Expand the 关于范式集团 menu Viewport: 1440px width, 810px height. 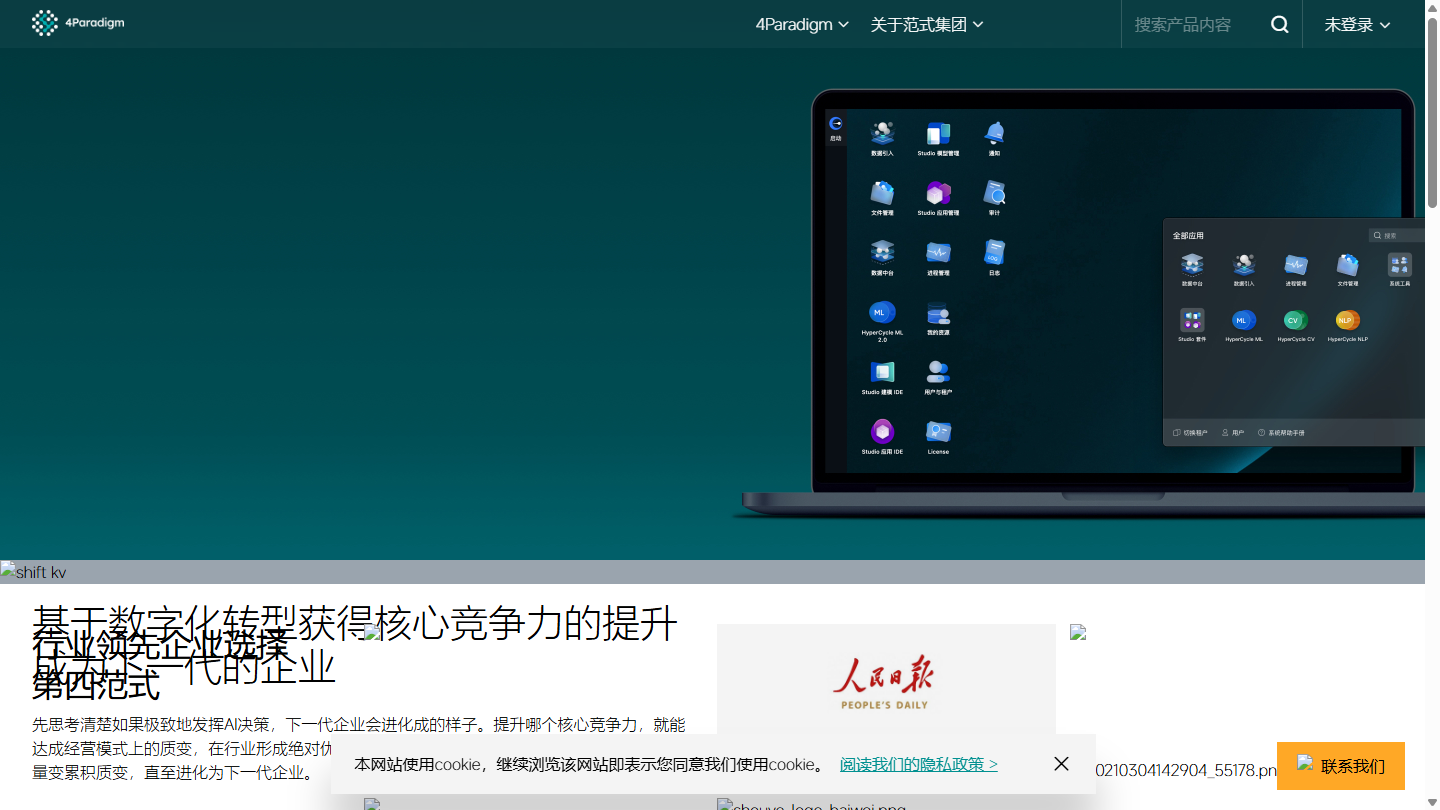click(927, 24)
